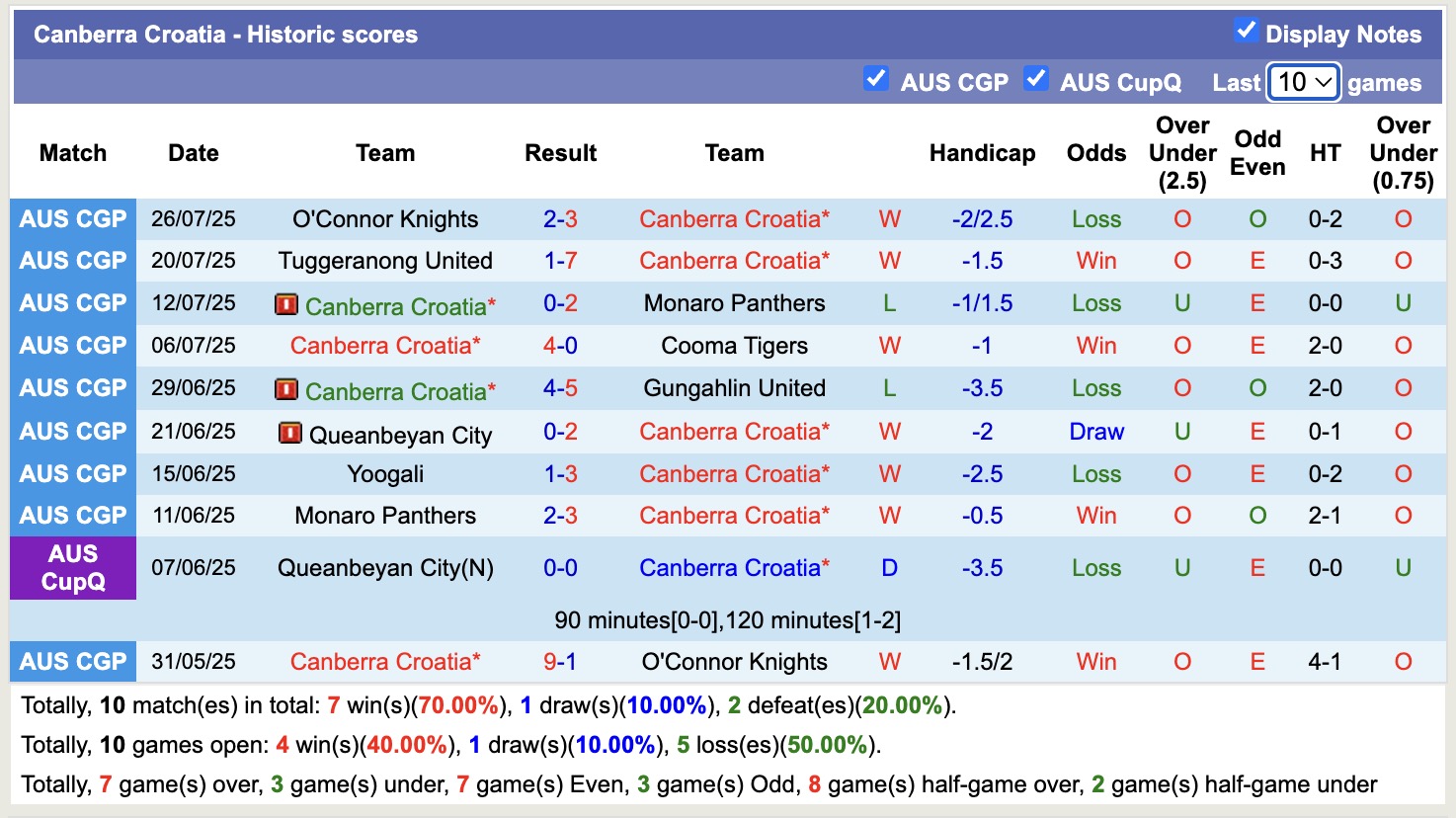
Task: Click Gungahlin United in the 29/06/25 match
Action: (x=733, y=388)
